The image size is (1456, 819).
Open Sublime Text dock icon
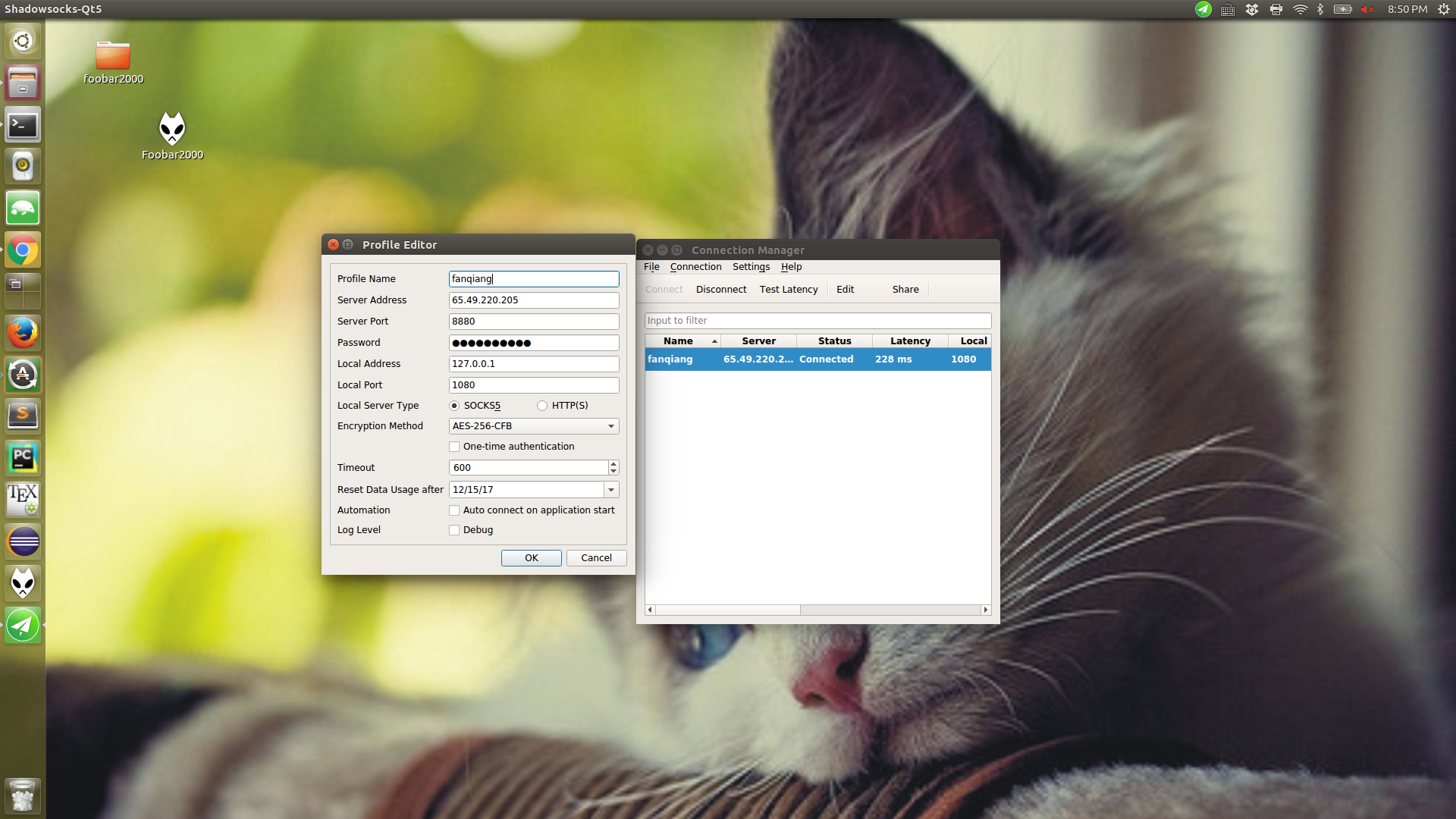coord(23,416)
